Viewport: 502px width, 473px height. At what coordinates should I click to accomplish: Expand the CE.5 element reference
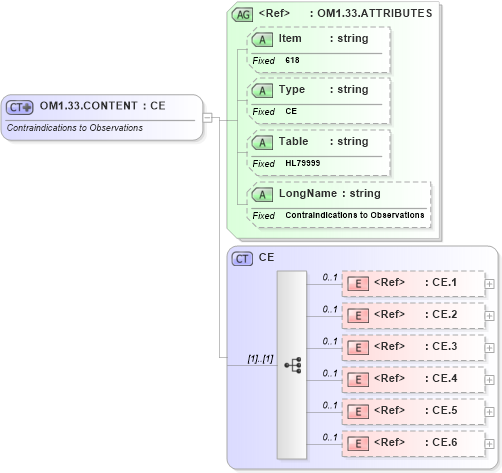(x=489, y=412)
